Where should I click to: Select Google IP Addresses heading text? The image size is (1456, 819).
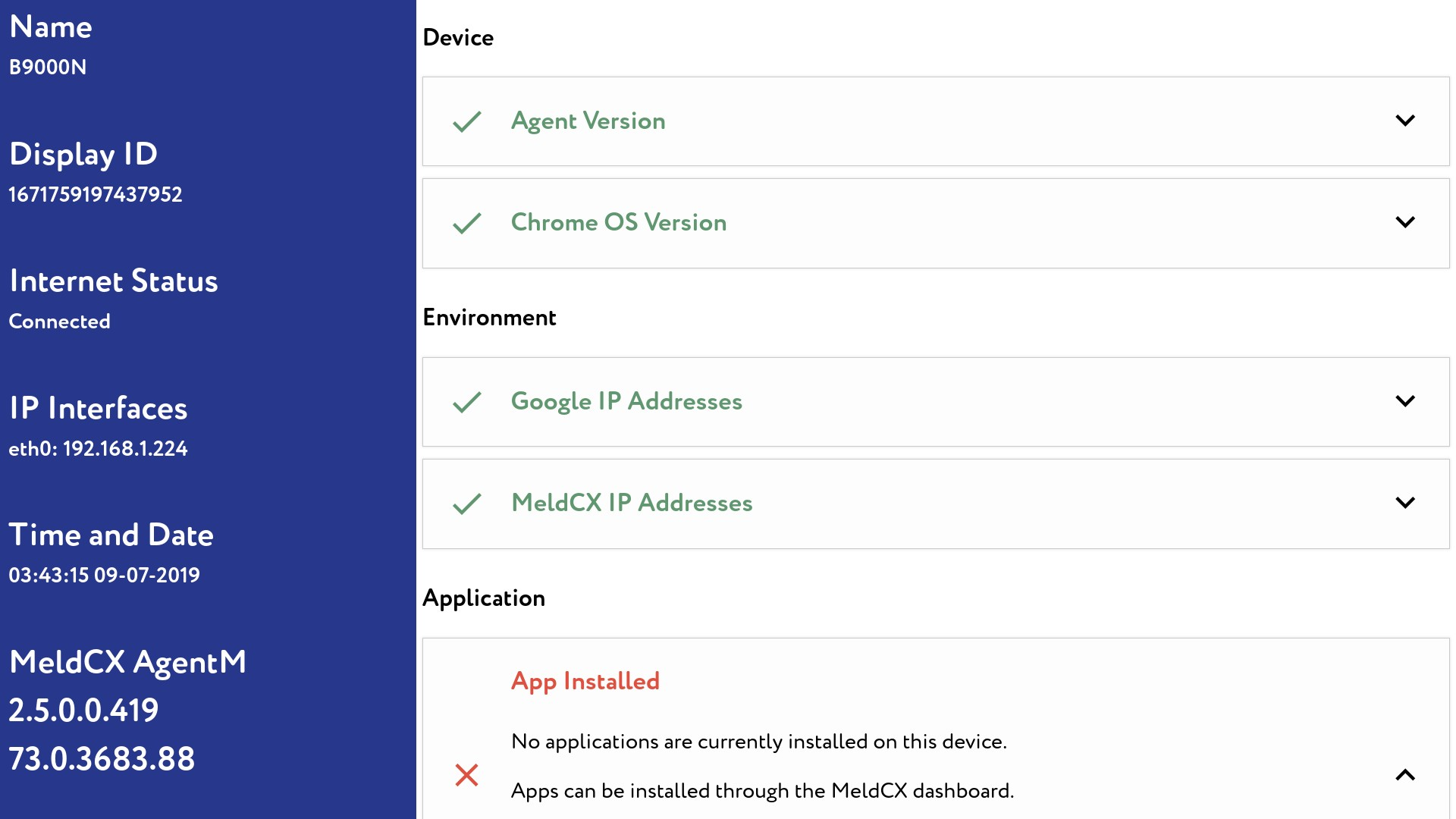pyautogui.click(x=626, y=401)
